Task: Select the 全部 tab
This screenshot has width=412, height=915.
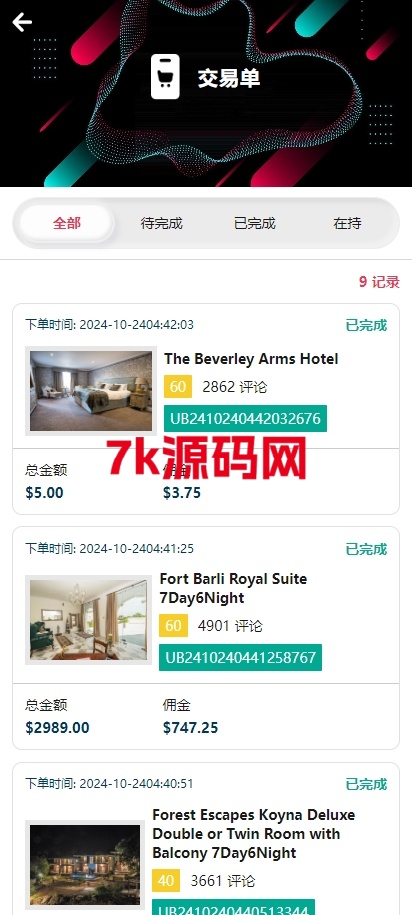Action: pyautogui.click(x=67, y=223)
